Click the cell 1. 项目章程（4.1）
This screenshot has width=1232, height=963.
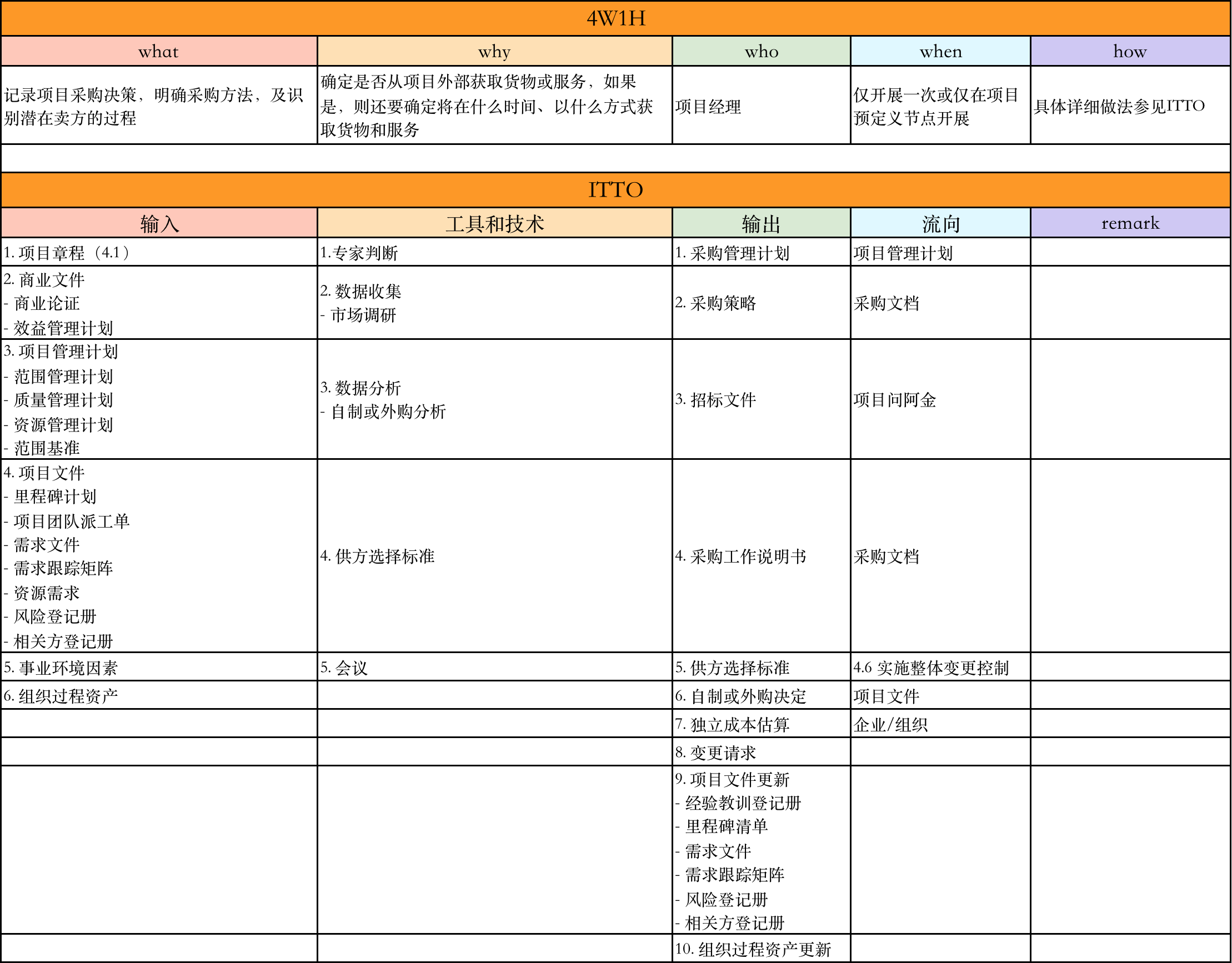pos(159,252)
